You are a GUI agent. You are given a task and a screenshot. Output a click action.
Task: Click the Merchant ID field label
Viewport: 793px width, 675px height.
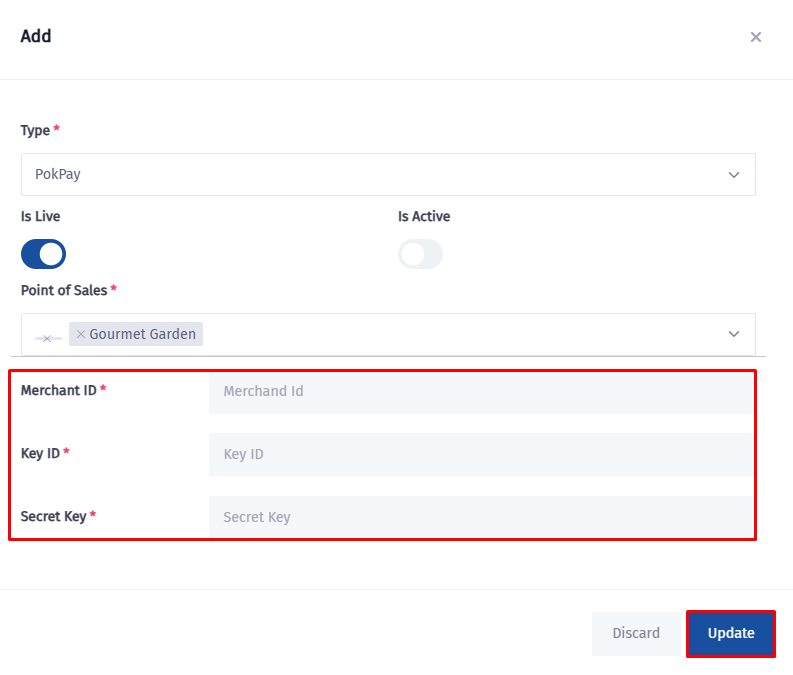coord(58,391)
